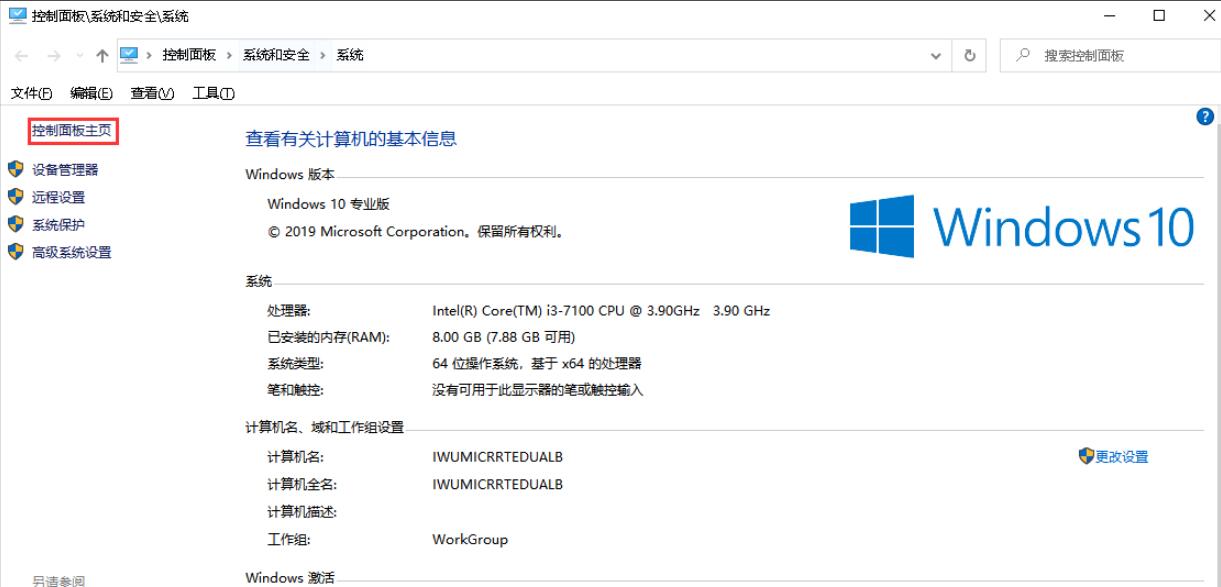1221x587 pixels.
Task: Click WorkGroup workgroup value
Action: click(x=470, y=539)
